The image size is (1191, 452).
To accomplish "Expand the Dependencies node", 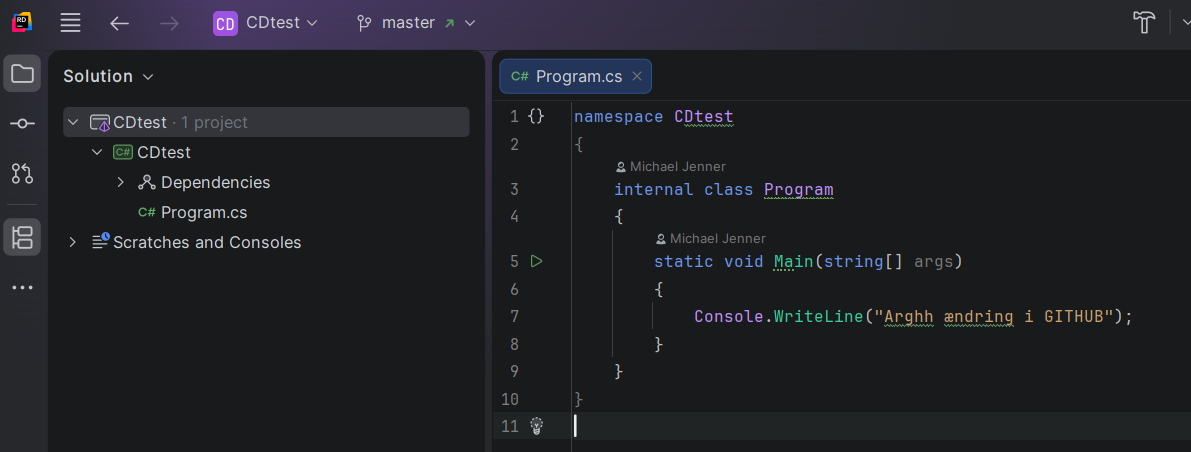I will tap(121, 183).
